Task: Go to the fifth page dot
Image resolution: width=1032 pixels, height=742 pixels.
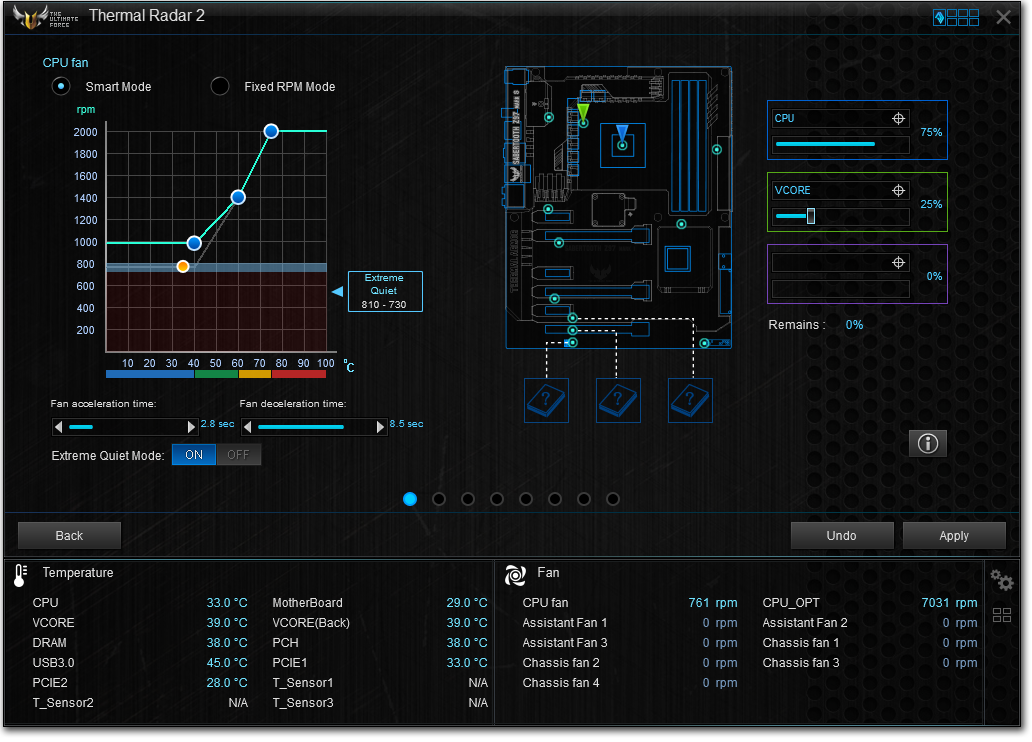Action: click(x=526, y=499)
